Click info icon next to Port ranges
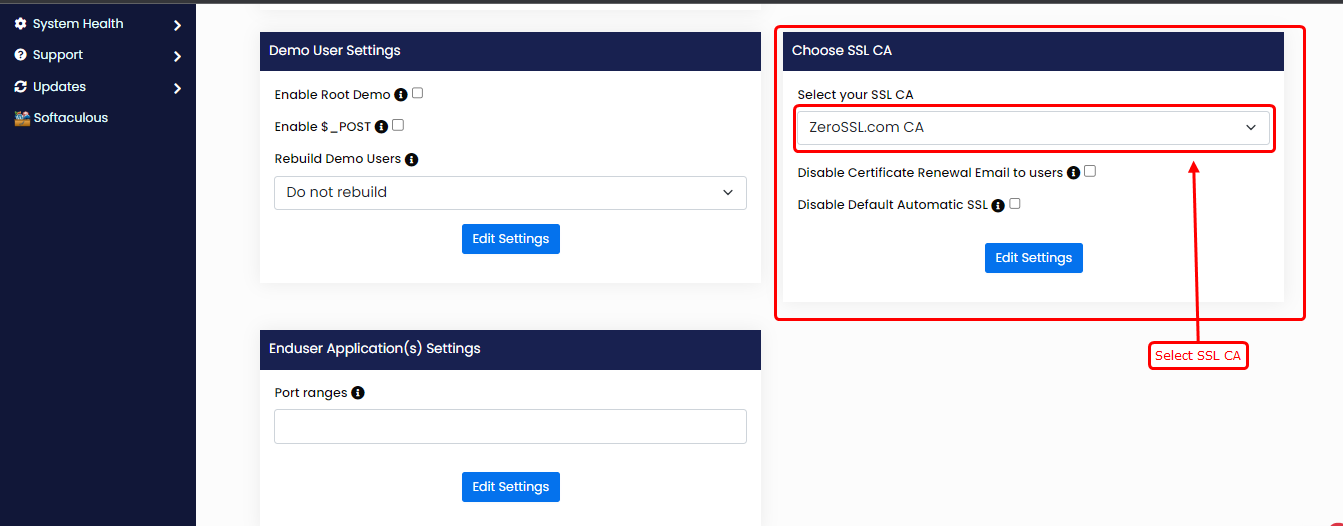Image resolution: width=1343 pixels, height=526 pixels. tap(358, 393)
